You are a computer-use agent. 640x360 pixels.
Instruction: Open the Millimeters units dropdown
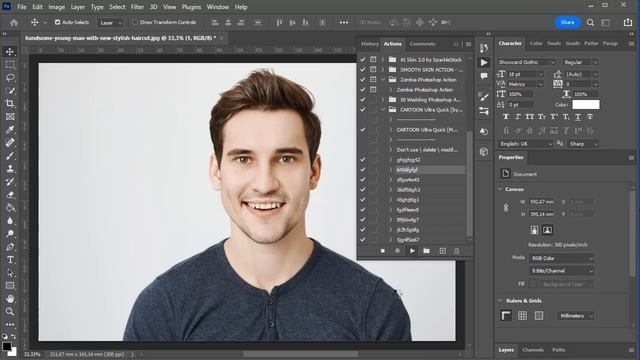point(575,316)
